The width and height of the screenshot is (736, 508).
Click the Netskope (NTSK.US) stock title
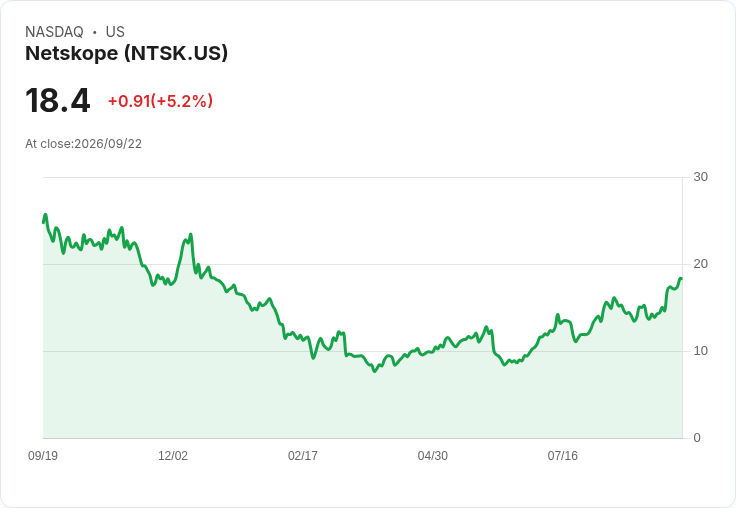coord(126,53)
